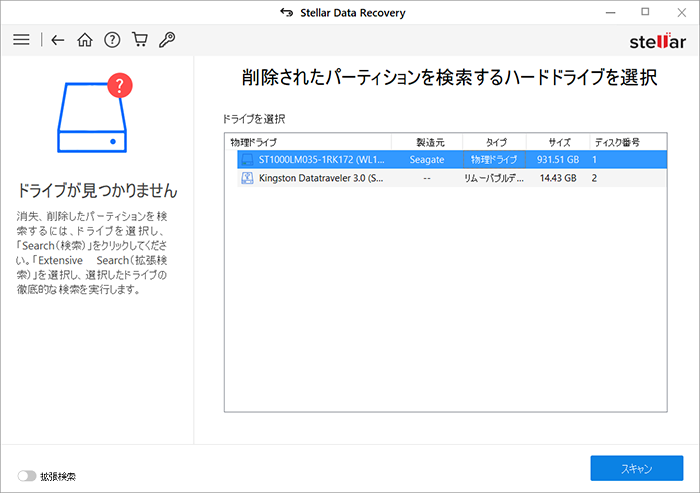Click the リムーバブルデ... type cell
Viewport: 700px width, 493px height.
click(494, 178)
